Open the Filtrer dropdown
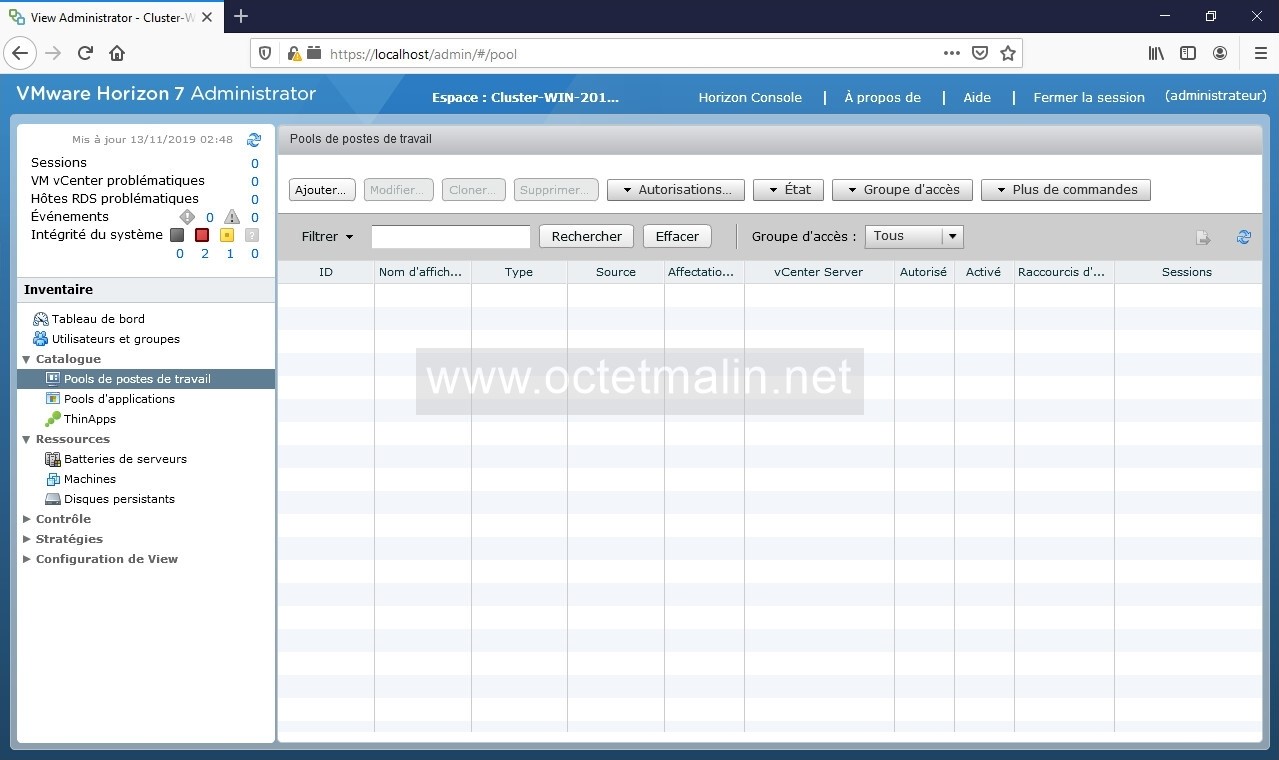The image size is (1279, 760). [328, 237]
